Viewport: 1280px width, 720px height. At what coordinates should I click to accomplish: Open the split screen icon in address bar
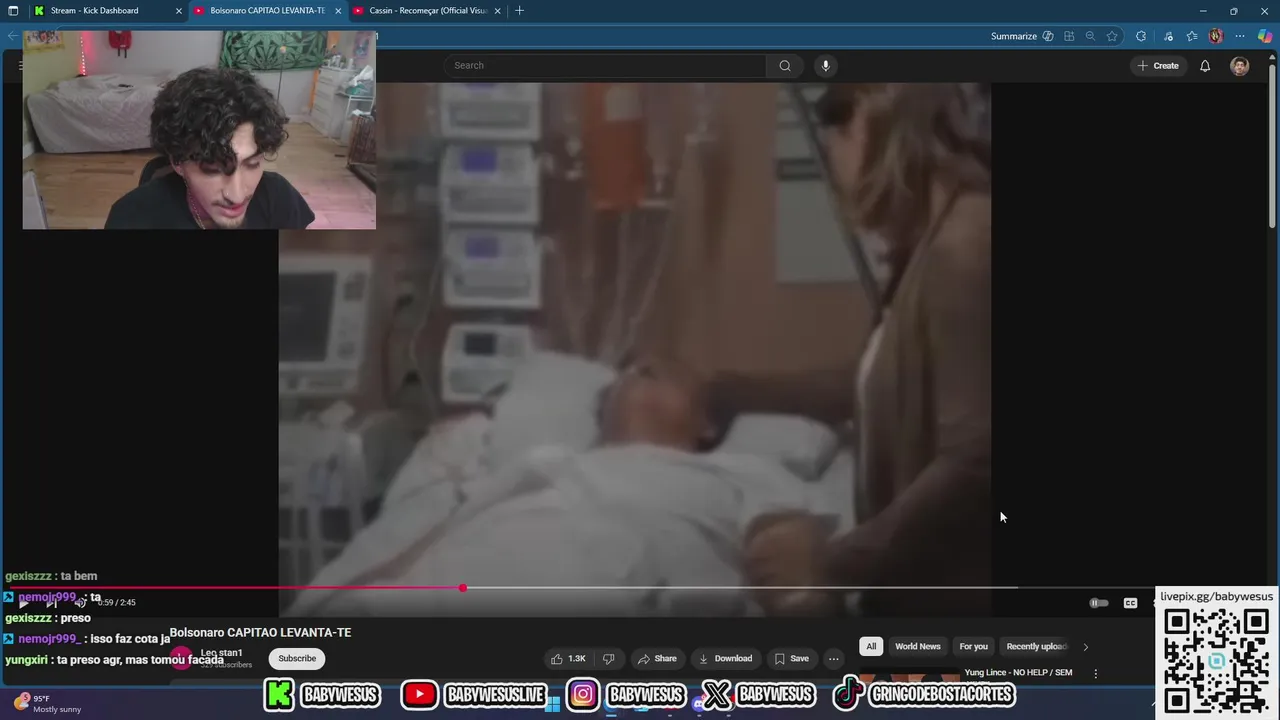tap(1069, 36)
